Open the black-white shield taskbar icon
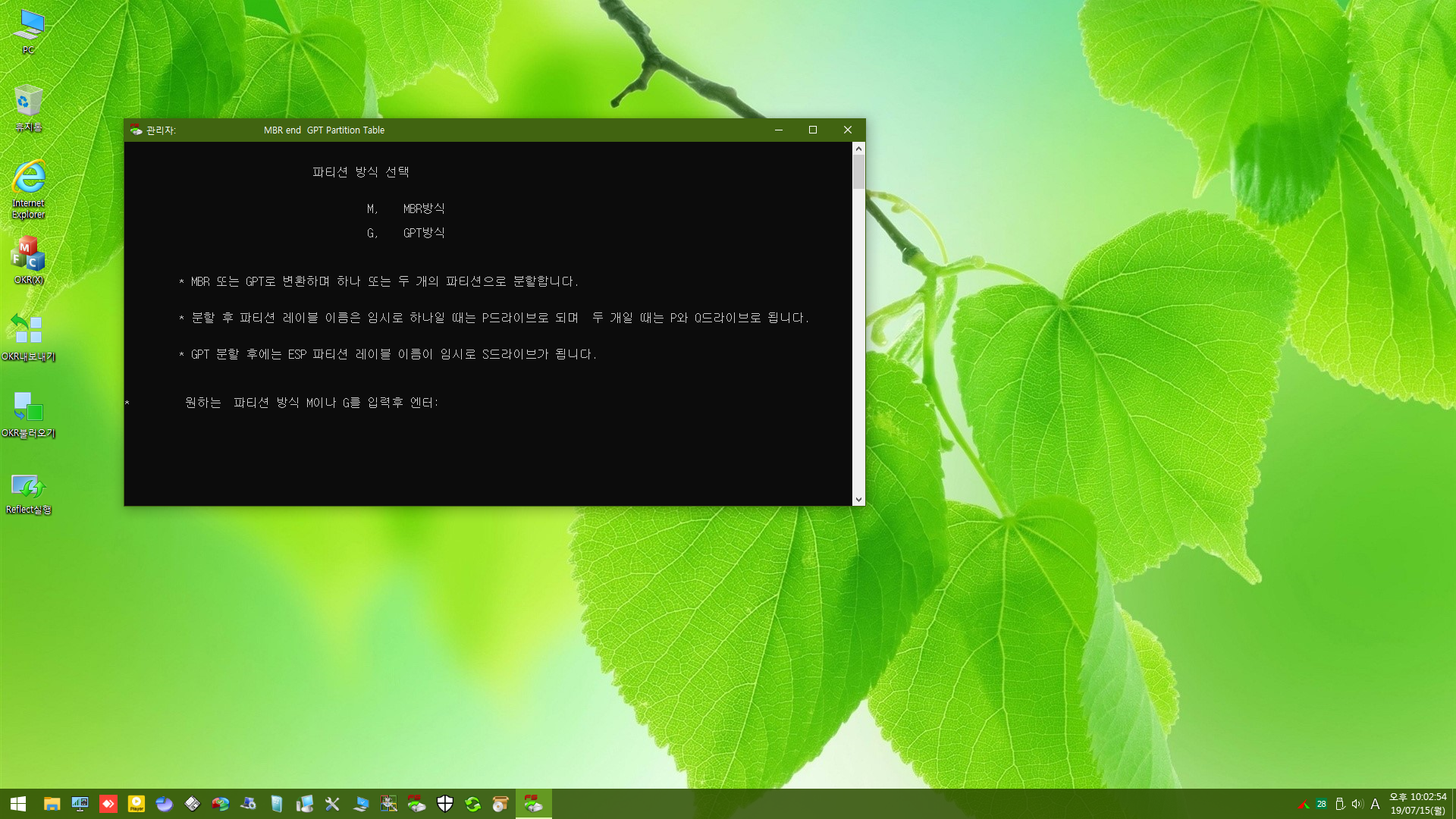Viewport: 1456px width, 819px height. tap(445, 804)
